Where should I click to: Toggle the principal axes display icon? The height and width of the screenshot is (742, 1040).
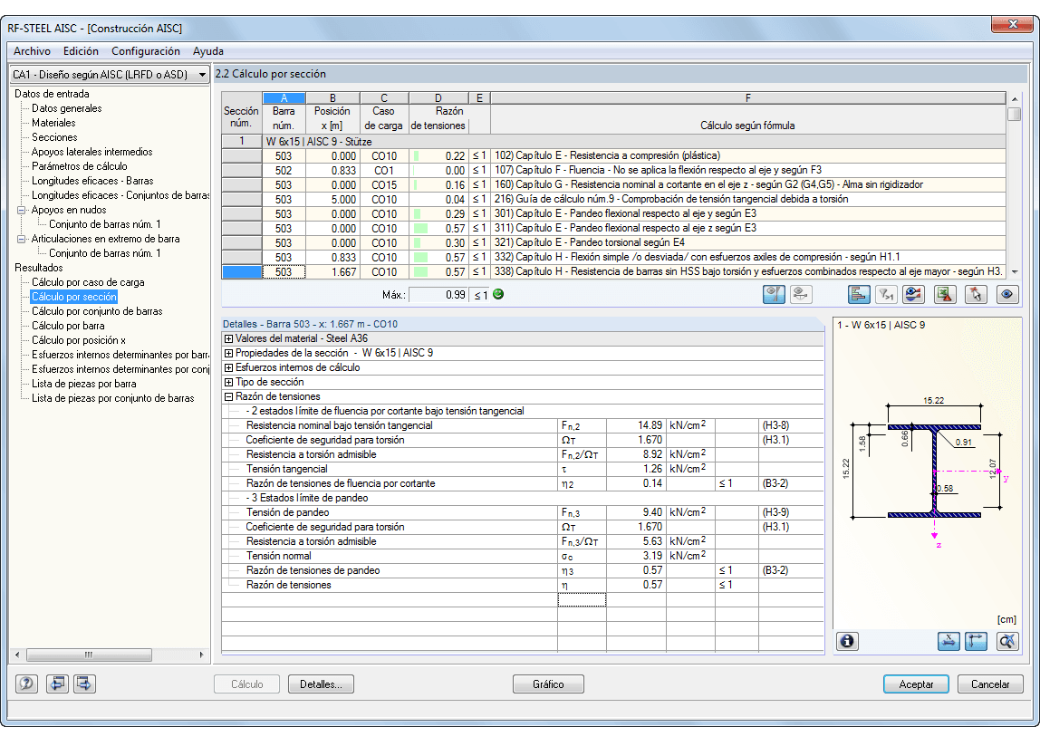point(976,641)
